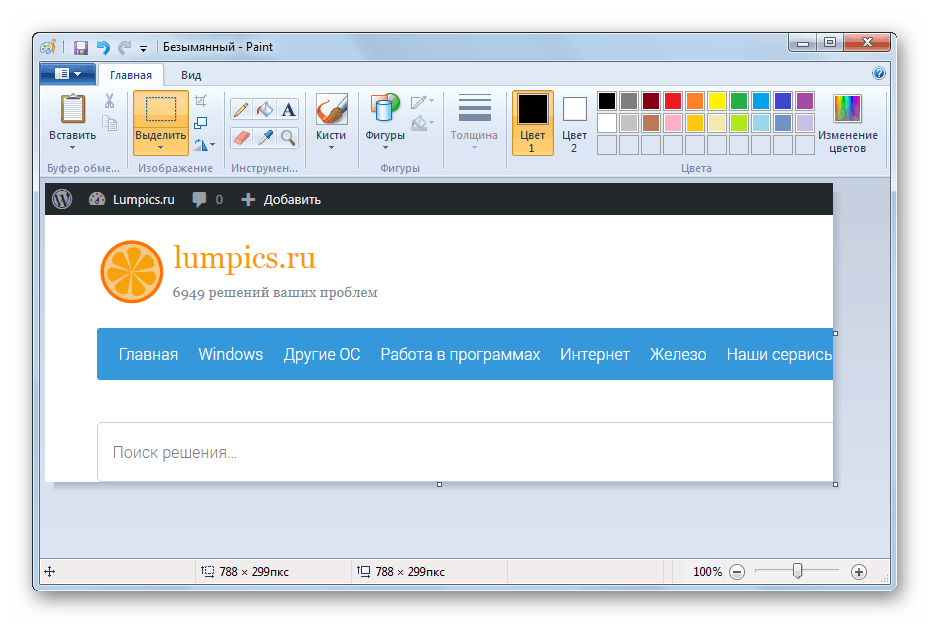Viewport: 930px width, 624px height.
Task: Toggle Цвет 2 as the active color
Action: click(573, 120)
